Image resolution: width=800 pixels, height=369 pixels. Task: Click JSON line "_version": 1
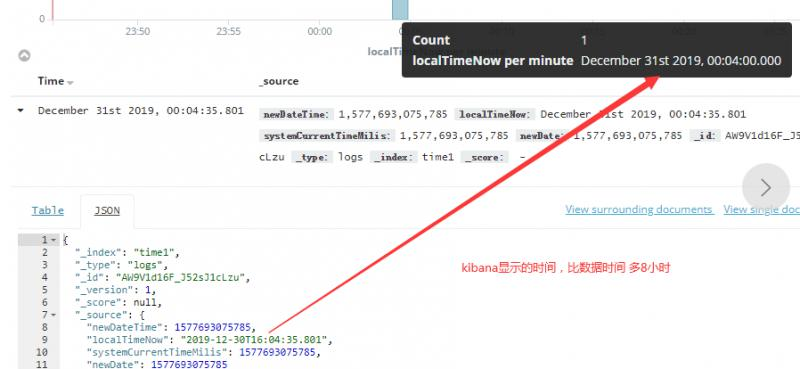pos(116,290)
